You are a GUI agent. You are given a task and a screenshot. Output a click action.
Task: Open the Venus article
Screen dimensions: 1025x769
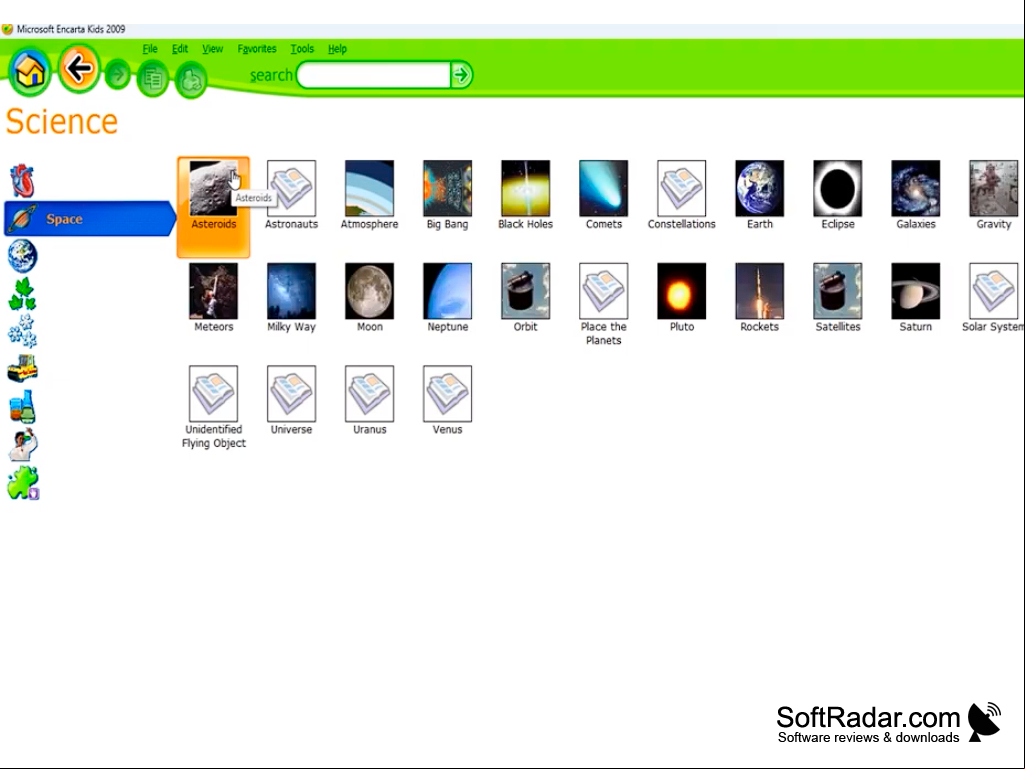[x=447, y=400]
